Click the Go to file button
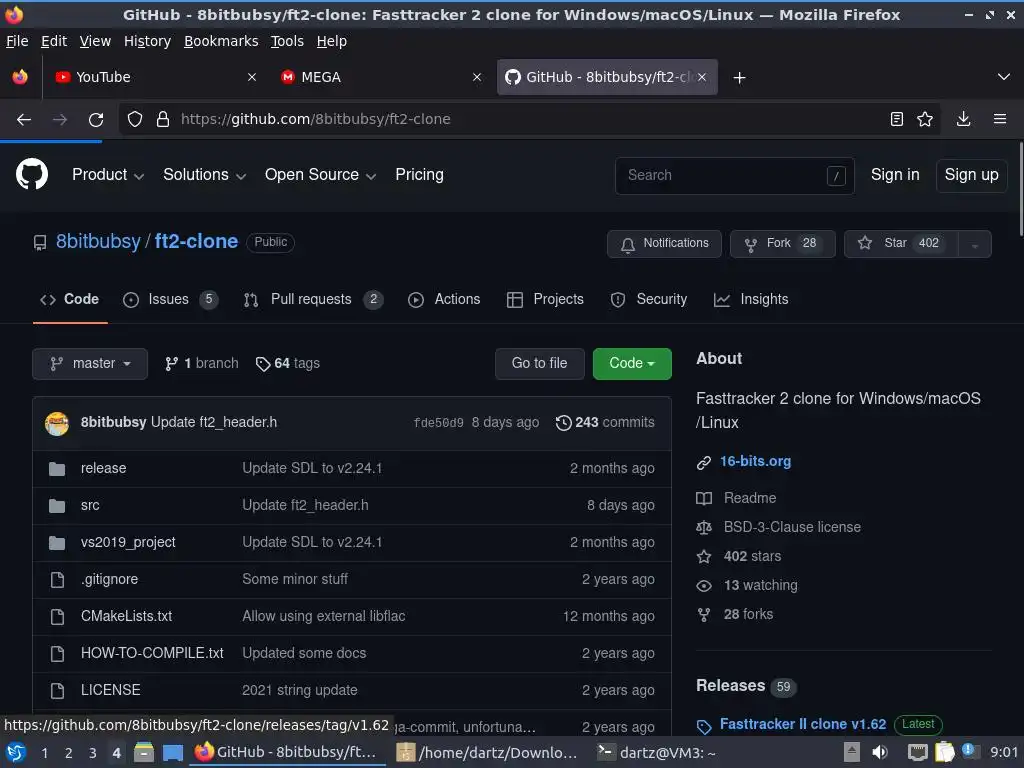1024x768 pixels. [x=539, y=364]
